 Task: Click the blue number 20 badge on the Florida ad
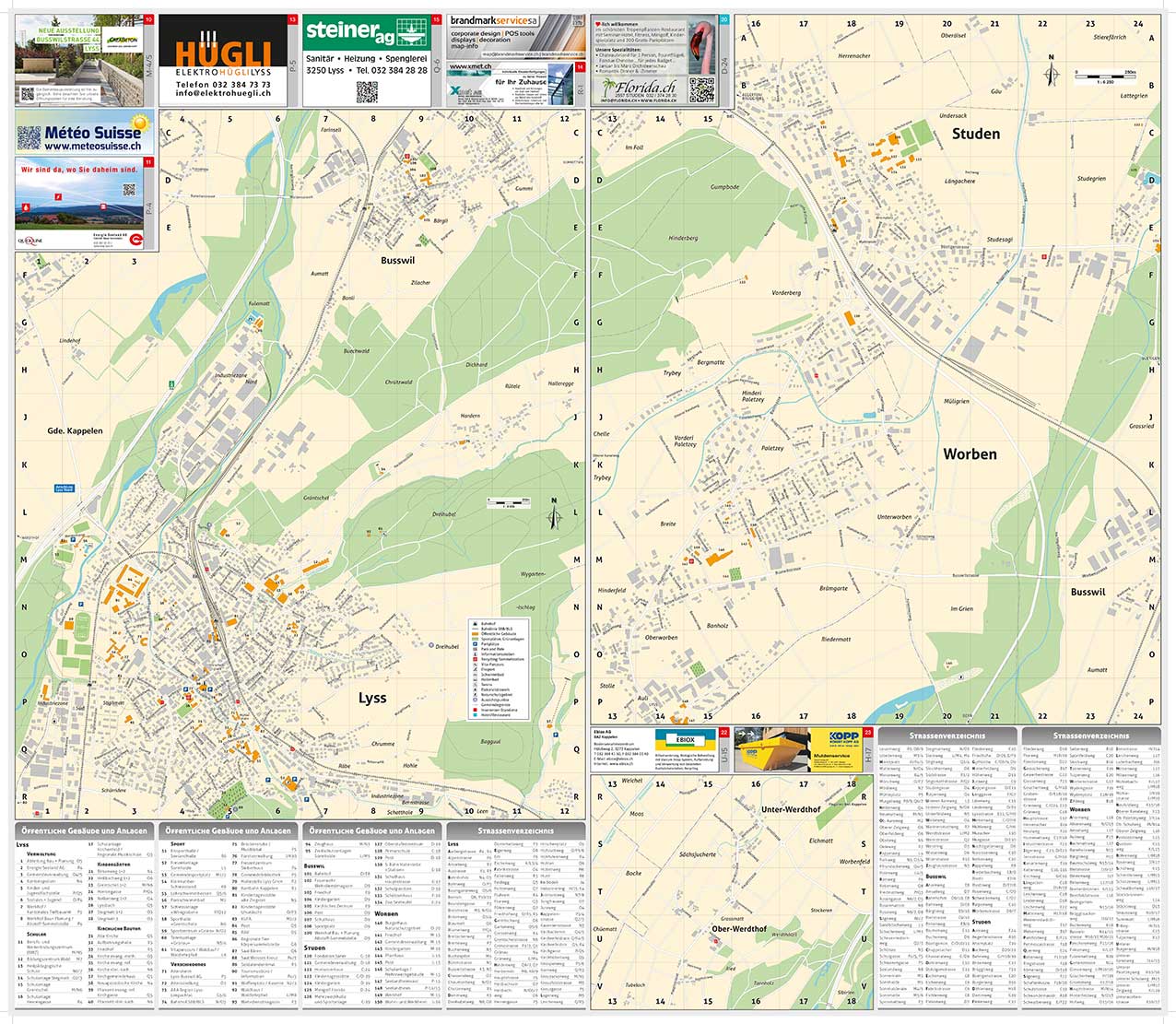coord(723,19)
